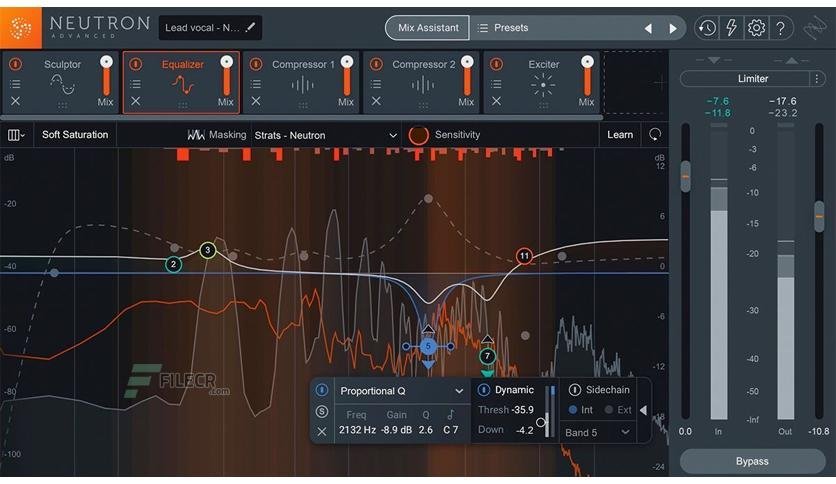
Task: Click the Learn button
Action: tap(620, 135)
